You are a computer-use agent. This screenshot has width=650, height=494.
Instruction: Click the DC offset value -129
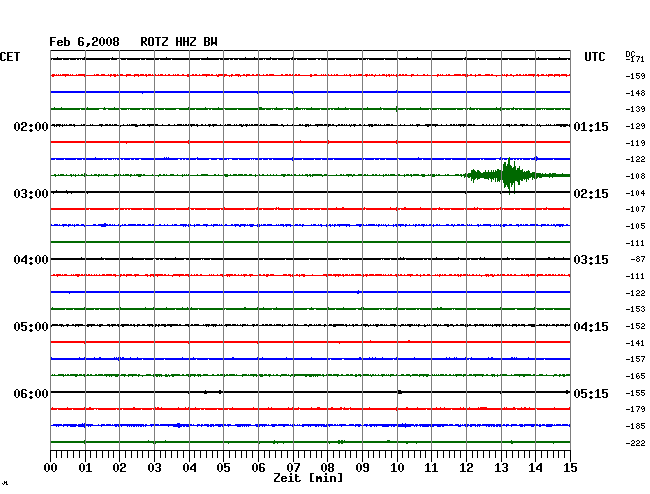pyautogui.click(x=635, y=126)
